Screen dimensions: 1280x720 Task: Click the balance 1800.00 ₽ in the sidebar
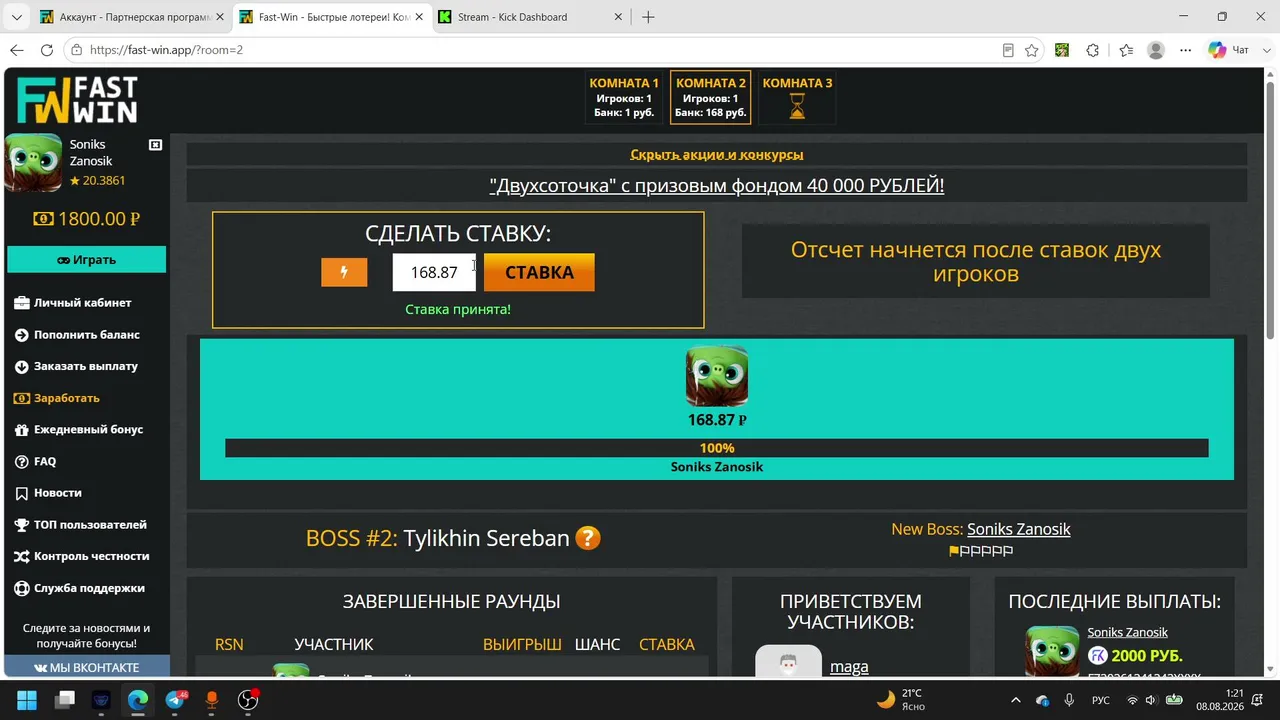[x=87, y=219]
